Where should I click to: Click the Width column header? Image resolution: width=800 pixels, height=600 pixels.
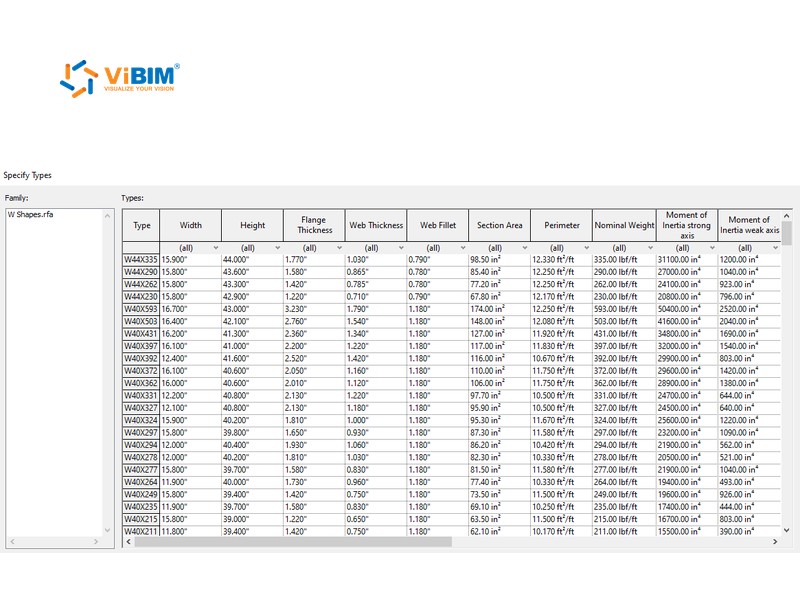(190, 225)
